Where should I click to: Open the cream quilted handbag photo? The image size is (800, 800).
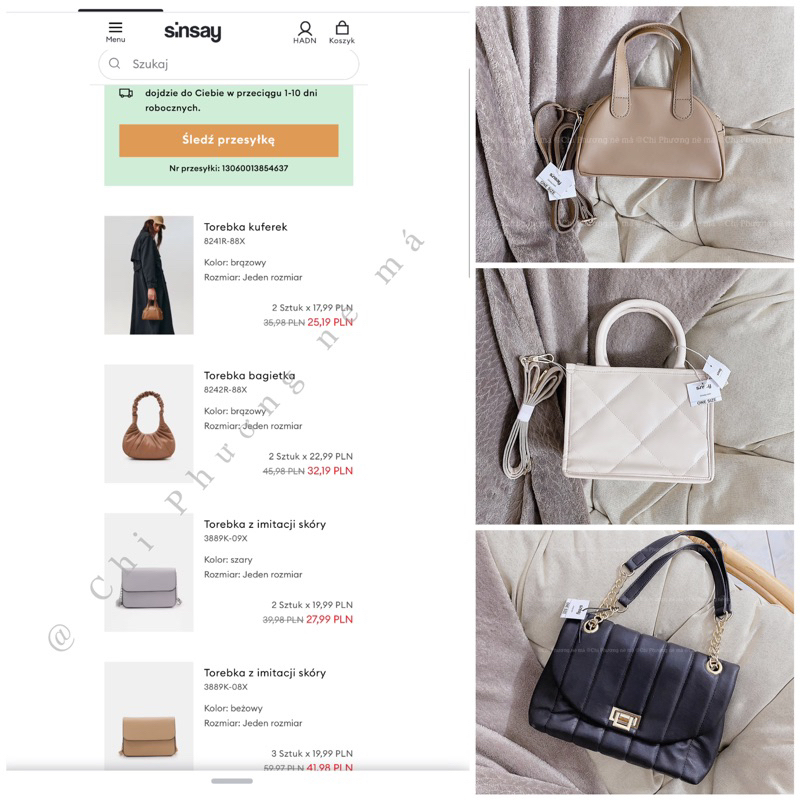pos(635,396)
